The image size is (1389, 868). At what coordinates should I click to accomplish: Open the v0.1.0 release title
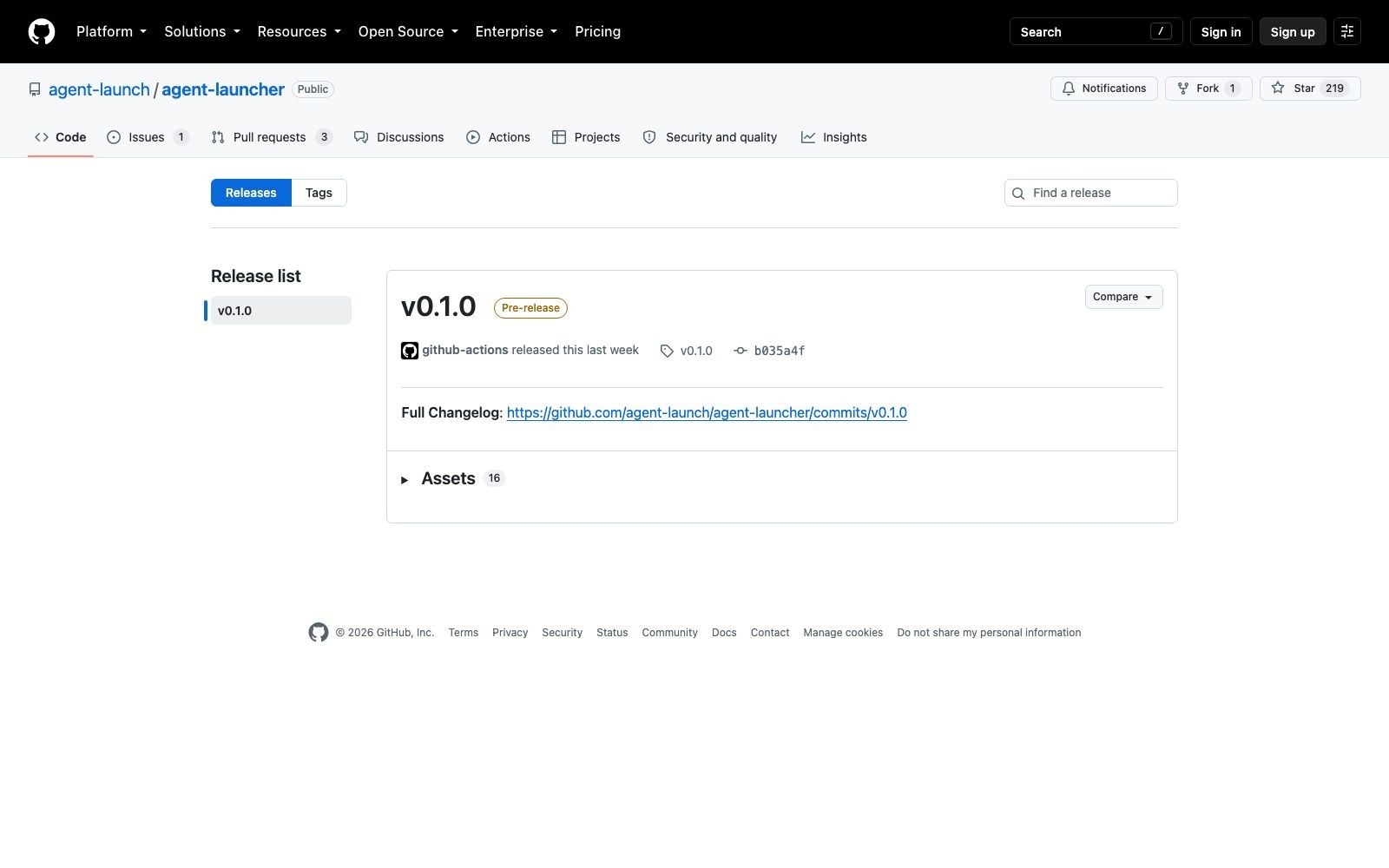[x=438, y=306]
